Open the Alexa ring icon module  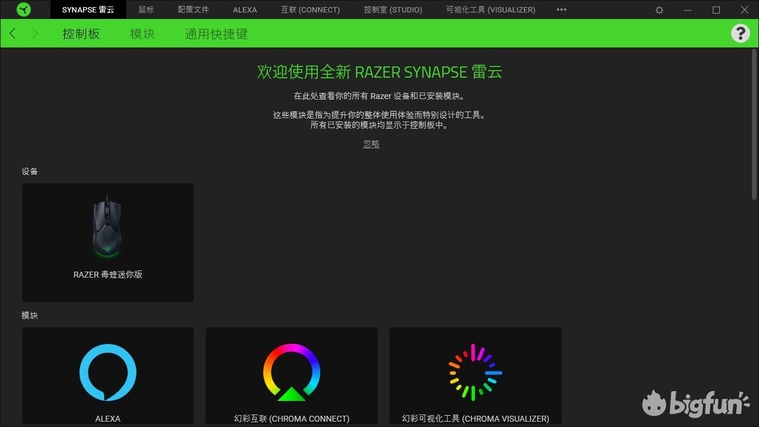(107, 372)
